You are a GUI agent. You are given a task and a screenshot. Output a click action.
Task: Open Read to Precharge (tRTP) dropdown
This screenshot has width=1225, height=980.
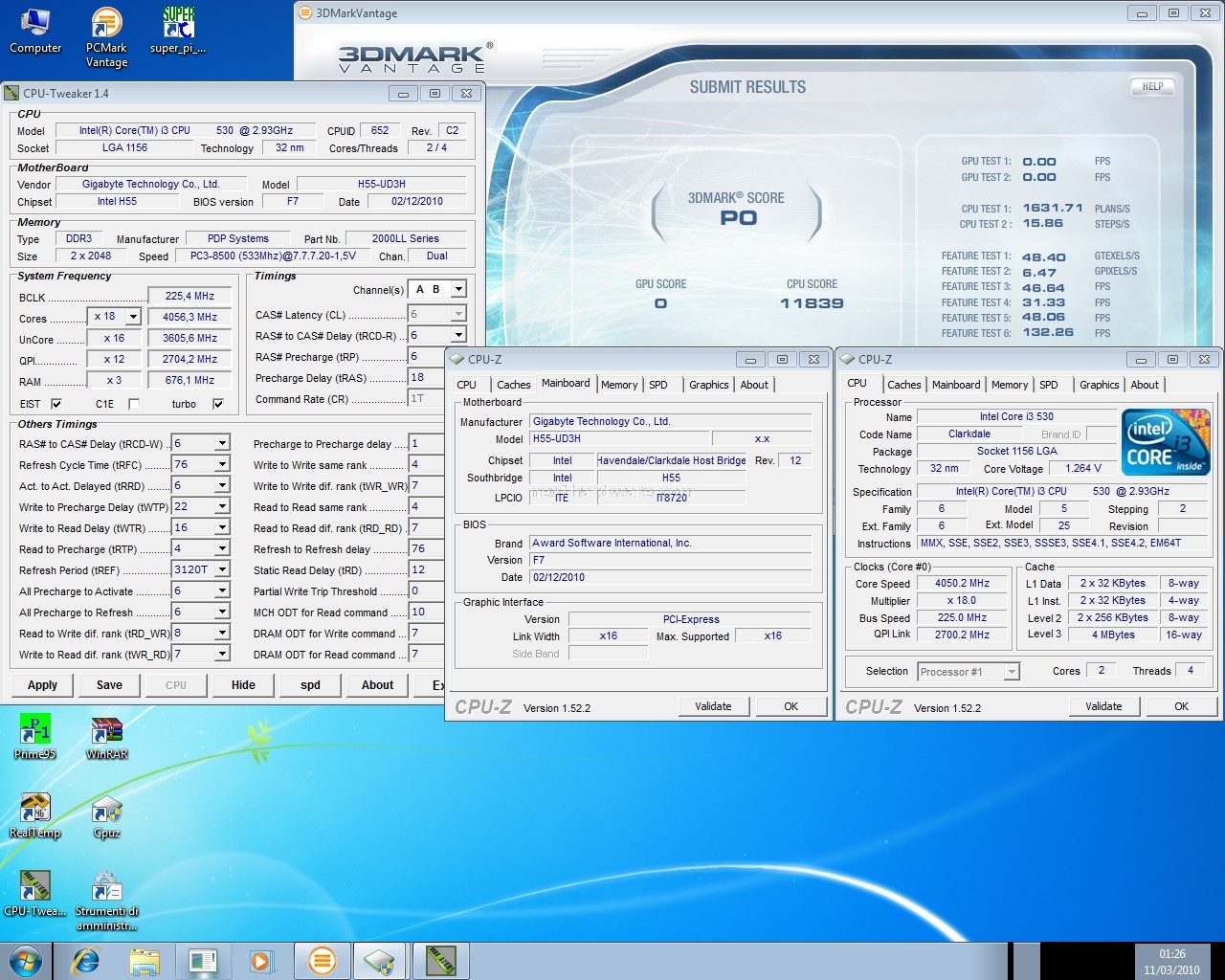pos(222,549)
